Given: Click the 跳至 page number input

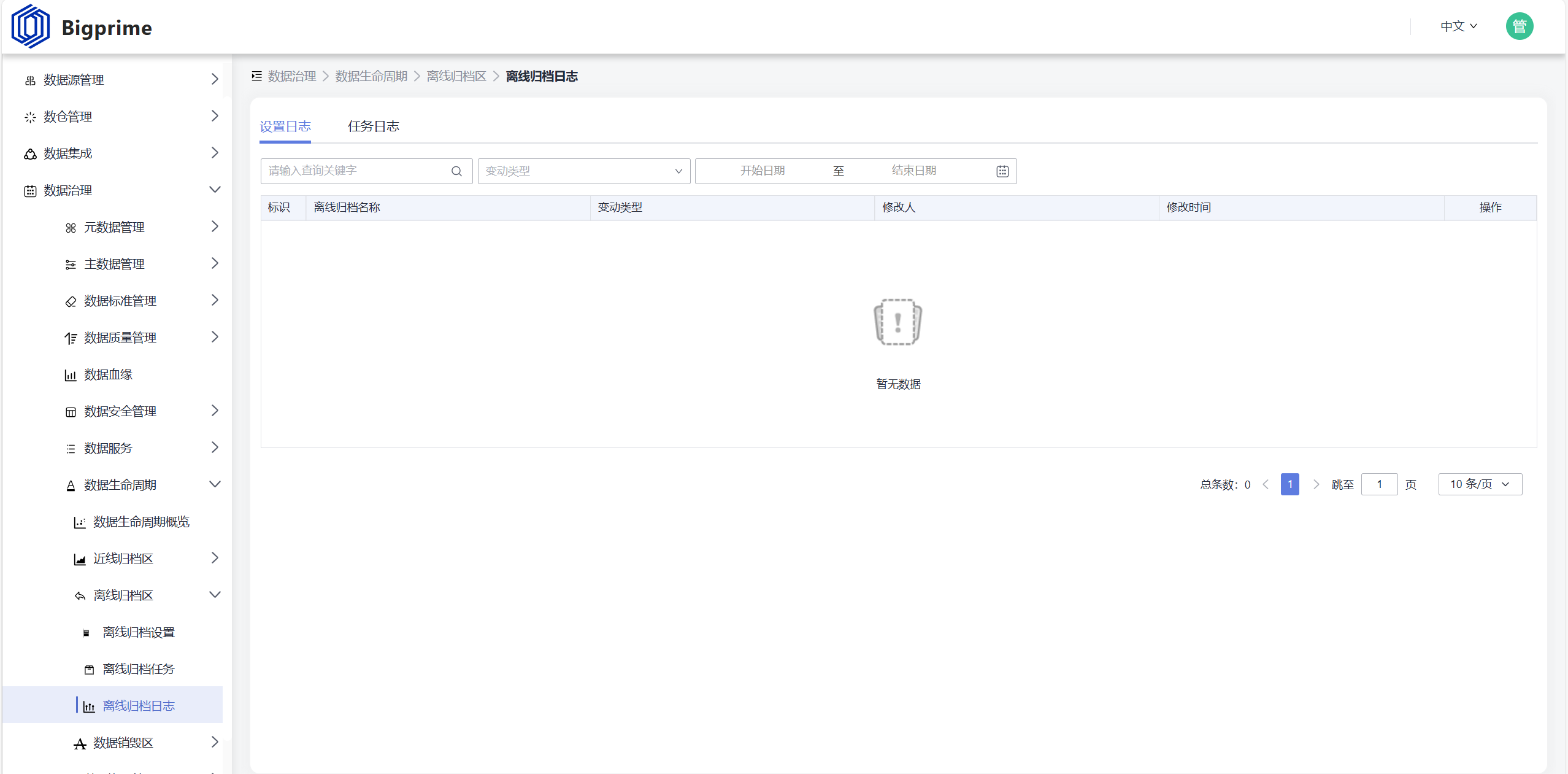Looking at the screenshot, I should [x=1379, y=484].
